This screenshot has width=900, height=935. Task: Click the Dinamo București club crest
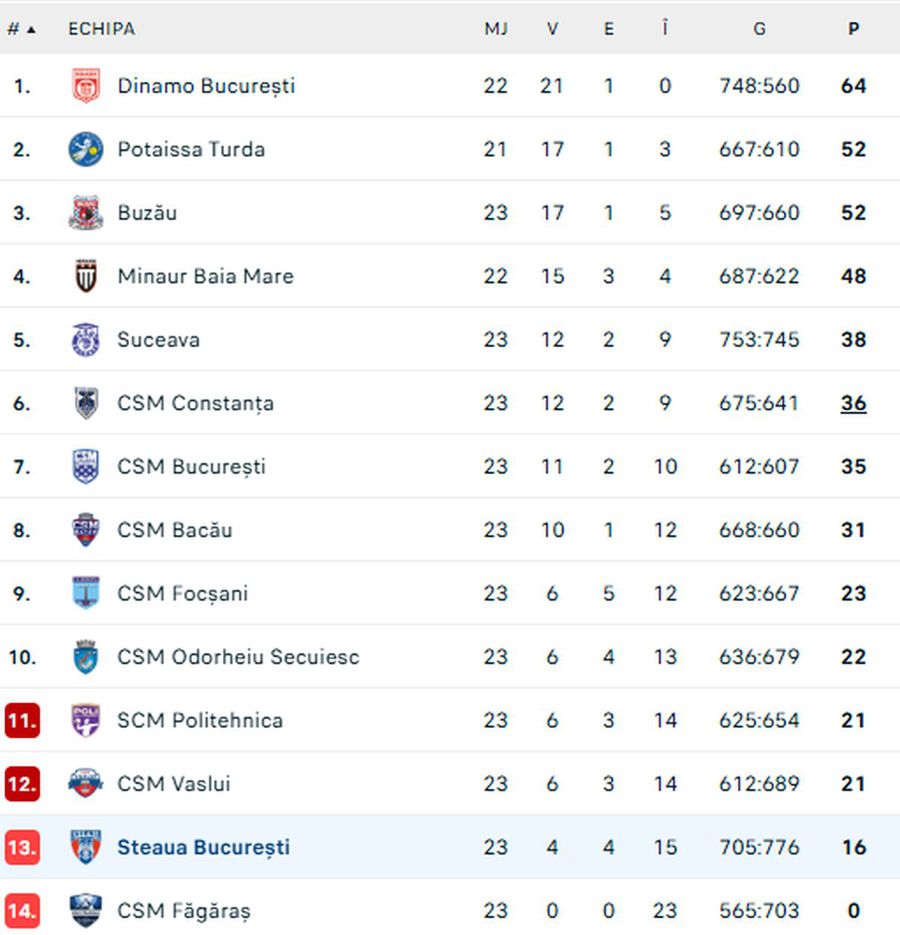(x=87, y=85)
